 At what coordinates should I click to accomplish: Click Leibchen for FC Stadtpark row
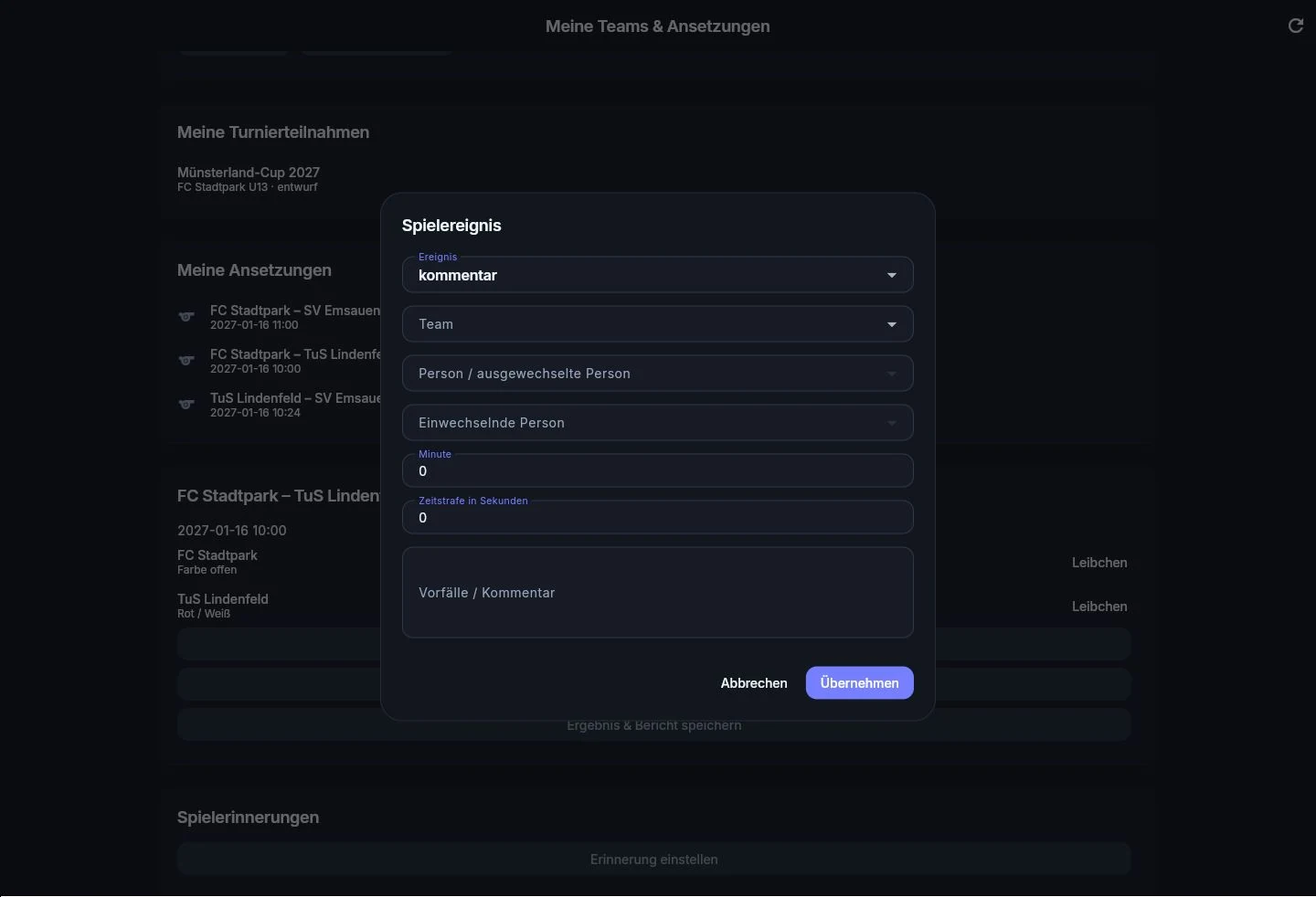pyautogui.click(x=1099, y=563)
